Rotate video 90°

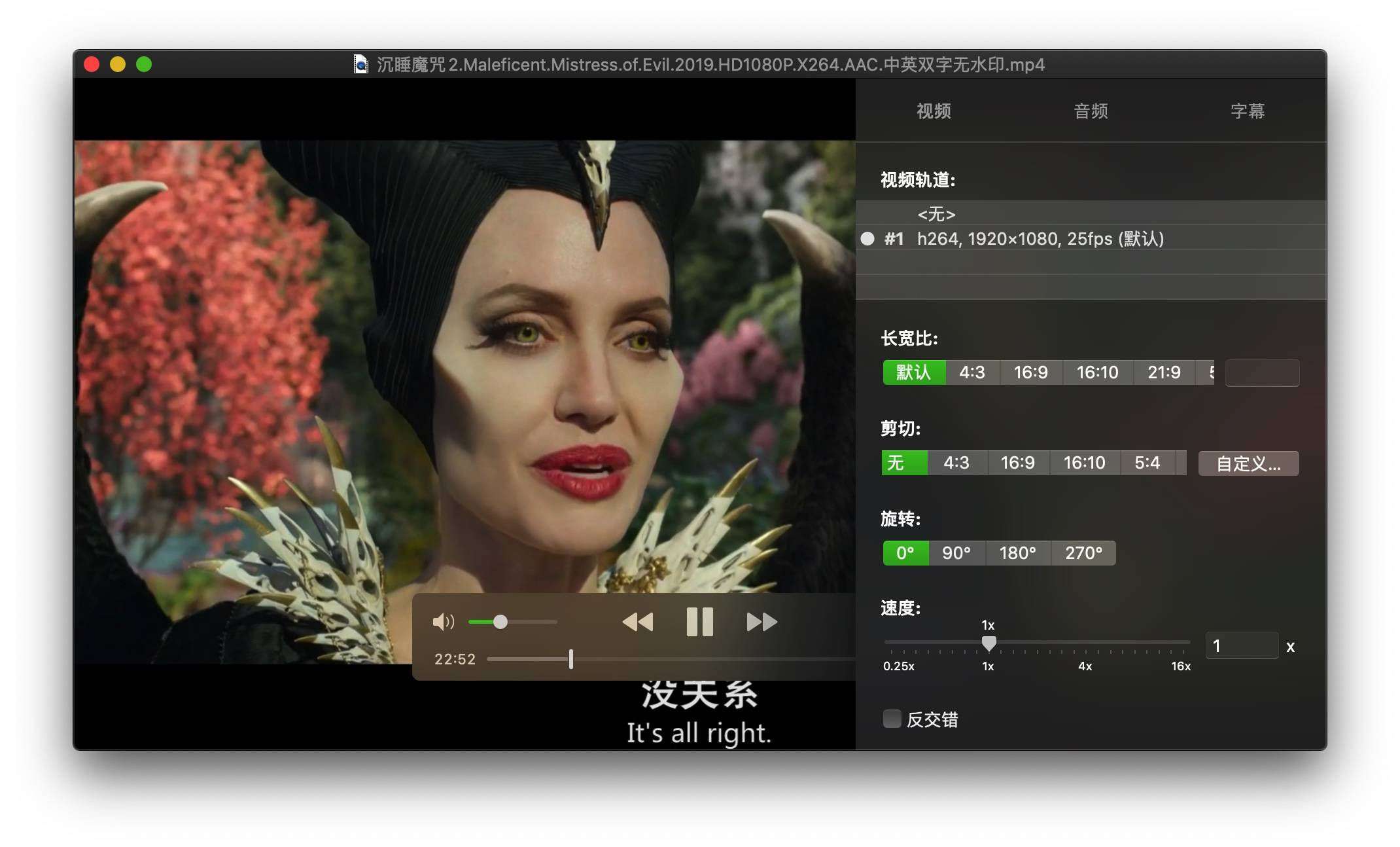pos(956,553)
